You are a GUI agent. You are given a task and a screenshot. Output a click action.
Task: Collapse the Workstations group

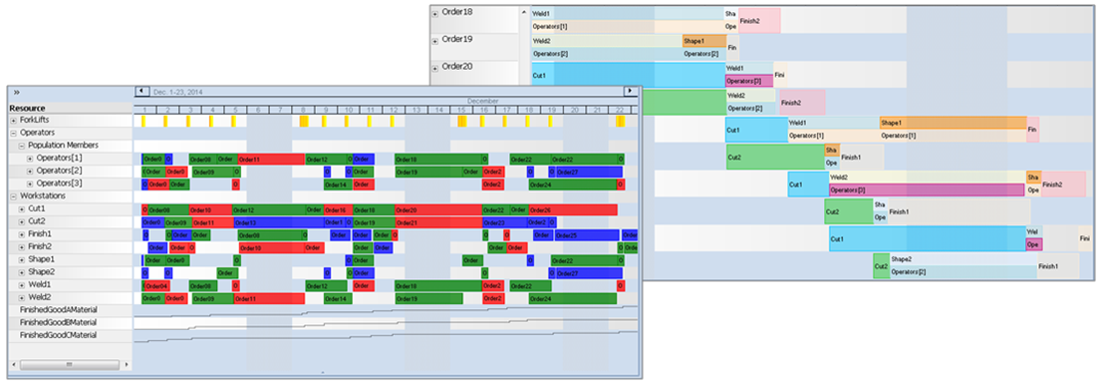13,196
